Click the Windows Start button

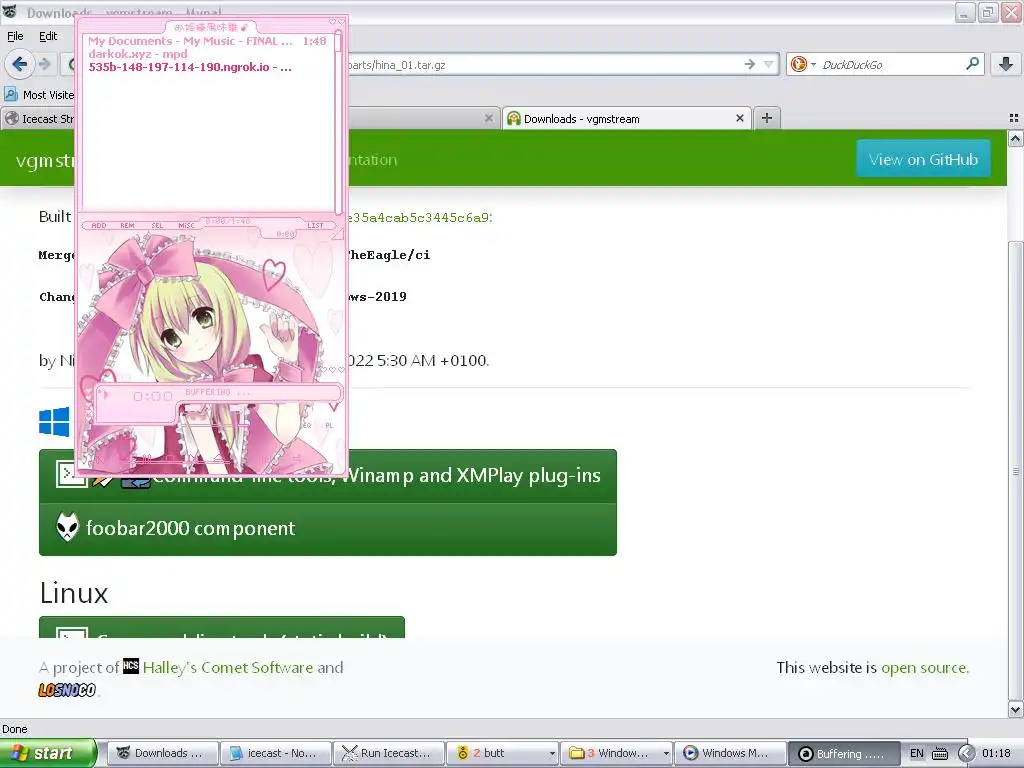[48, 753]
